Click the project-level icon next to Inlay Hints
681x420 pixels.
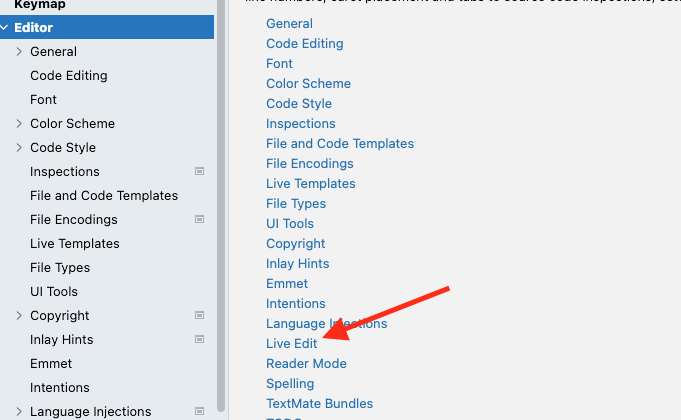point(199,339)
